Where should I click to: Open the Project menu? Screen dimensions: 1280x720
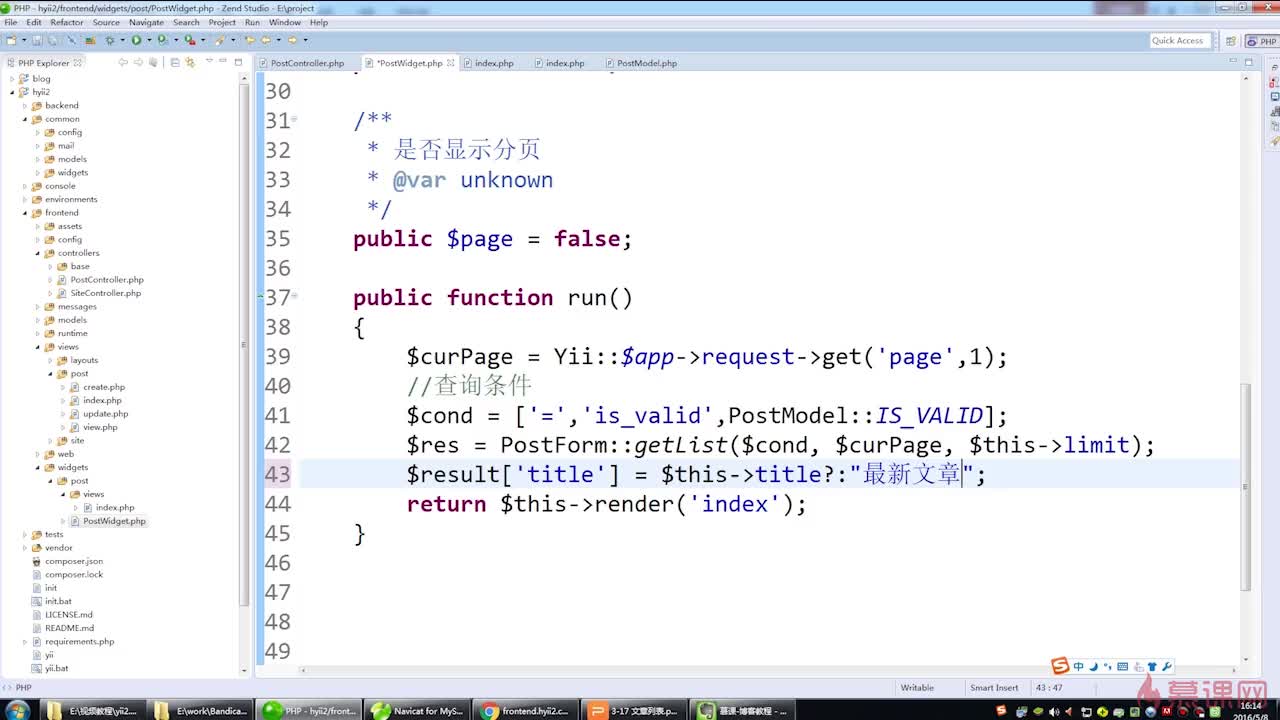click(x=222, y=22)
